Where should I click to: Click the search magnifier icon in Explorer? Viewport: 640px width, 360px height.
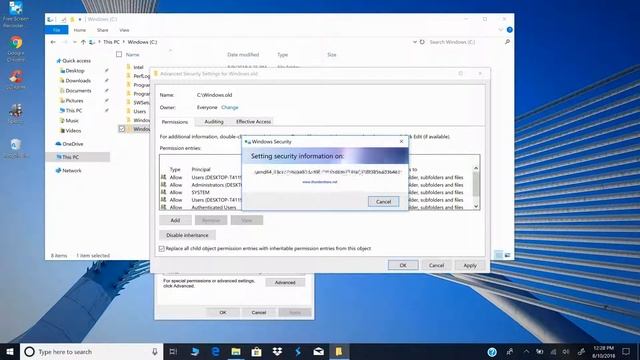coord(507,42)
